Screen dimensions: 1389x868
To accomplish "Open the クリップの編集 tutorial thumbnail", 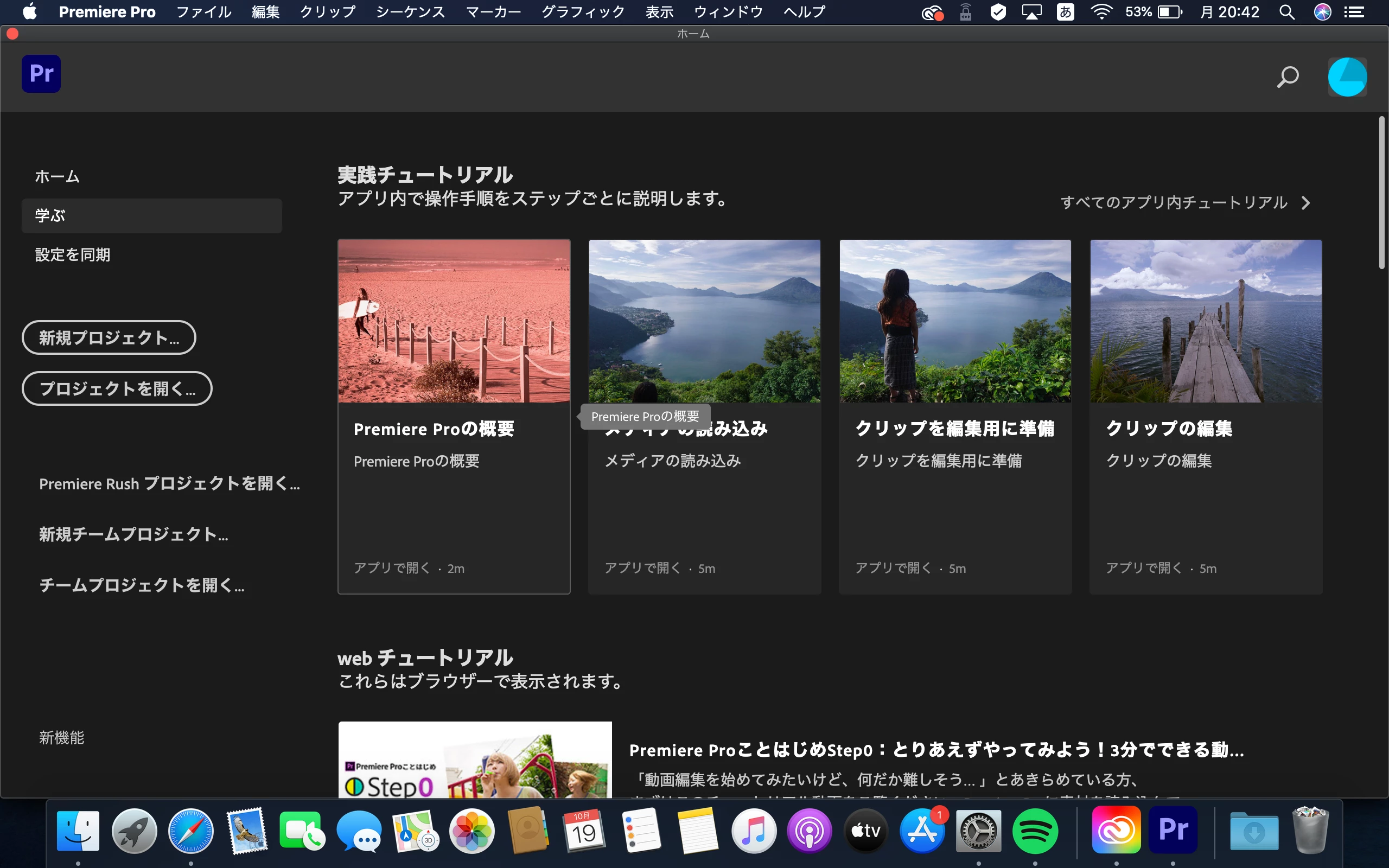I will [1205, 321].
